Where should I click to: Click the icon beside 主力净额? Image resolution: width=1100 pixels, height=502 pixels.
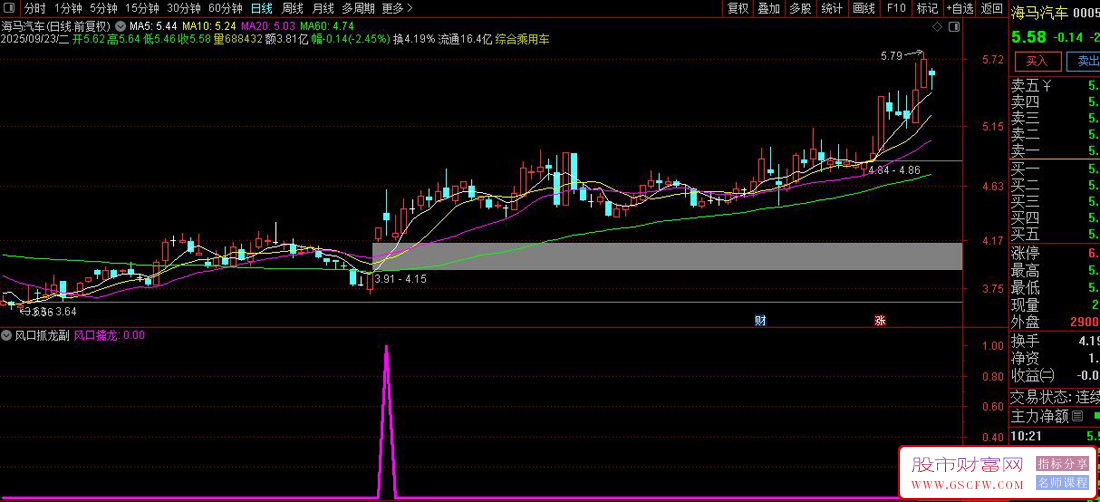click(1078, 416)
